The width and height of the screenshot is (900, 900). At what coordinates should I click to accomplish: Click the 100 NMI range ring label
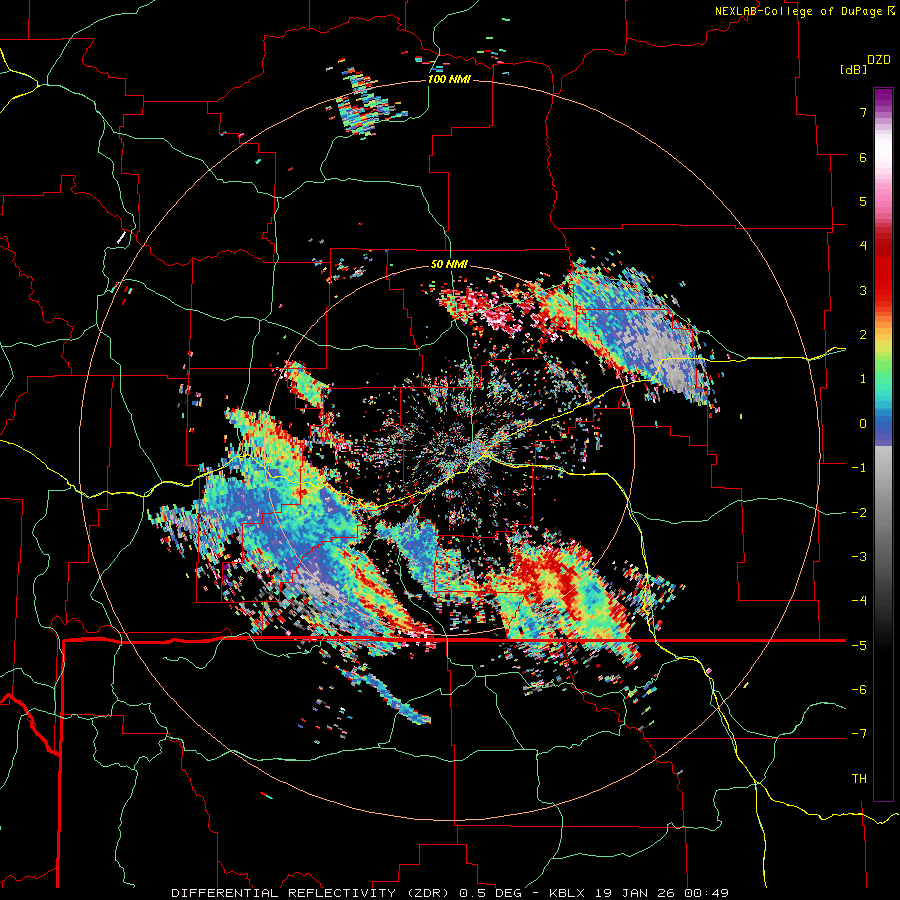click(x=449, y=79)
